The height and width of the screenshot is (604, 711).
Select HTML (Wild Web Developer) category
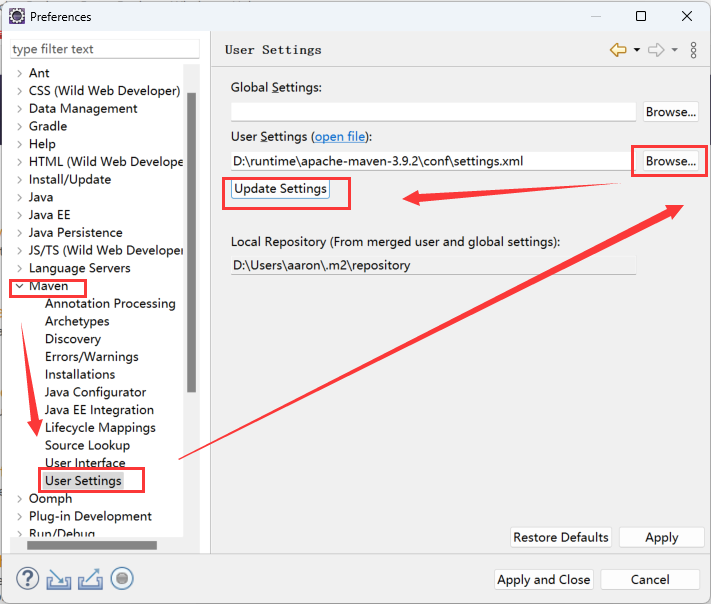[x=106, y=161]
